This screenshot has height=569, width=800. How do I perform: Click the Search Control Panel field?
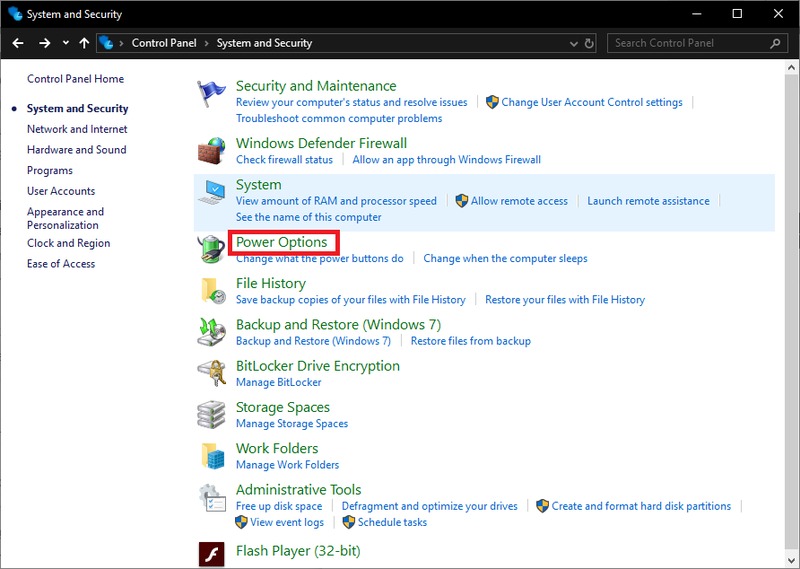coord(690,44)
